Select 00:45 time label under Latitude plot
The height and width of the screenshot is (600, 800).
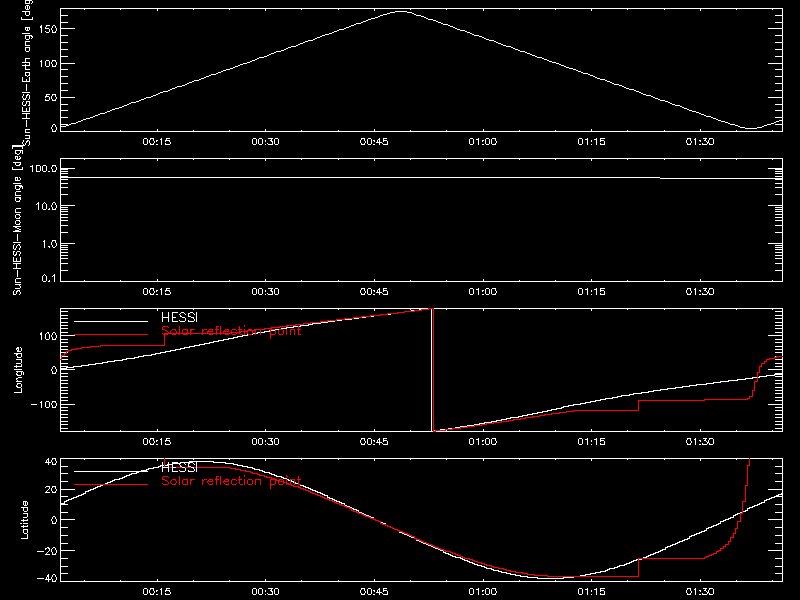click(374, 592)
